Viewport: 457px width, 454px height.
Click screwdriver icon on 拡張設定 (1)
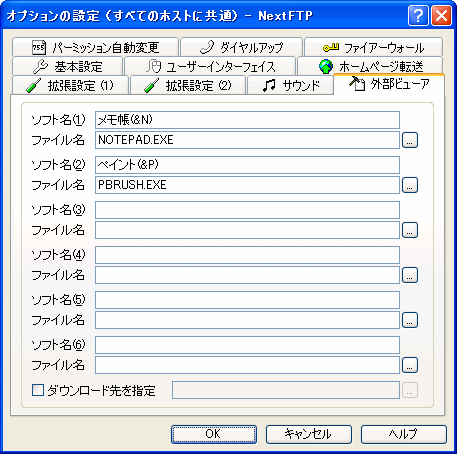[33, 86]
